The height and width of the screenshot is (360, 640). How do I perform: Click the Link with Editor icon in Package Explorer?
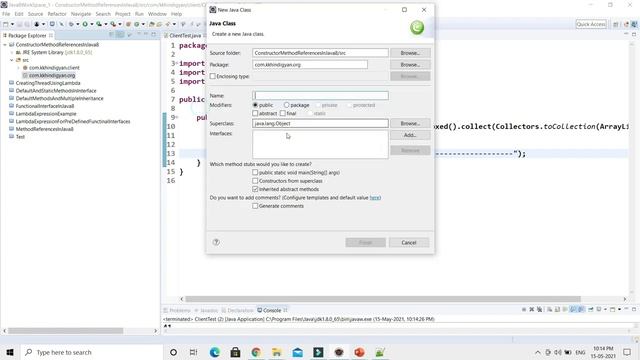point(120,35)
